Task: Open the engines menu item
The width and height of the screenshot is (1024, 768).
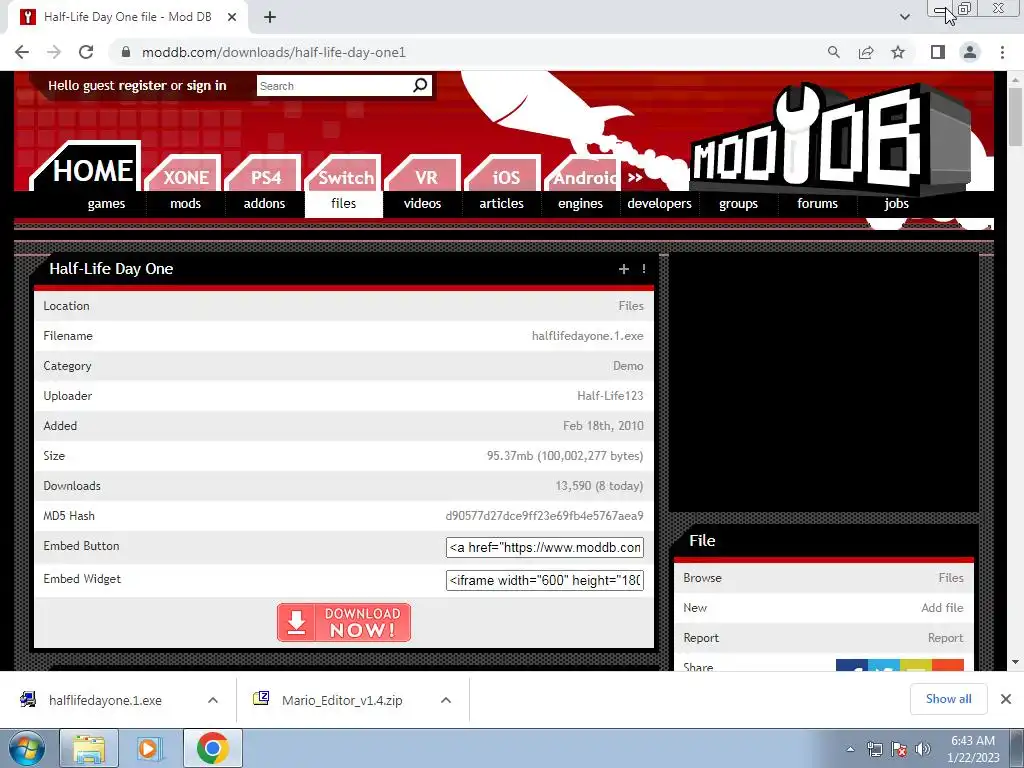Action: coord(581,204)
